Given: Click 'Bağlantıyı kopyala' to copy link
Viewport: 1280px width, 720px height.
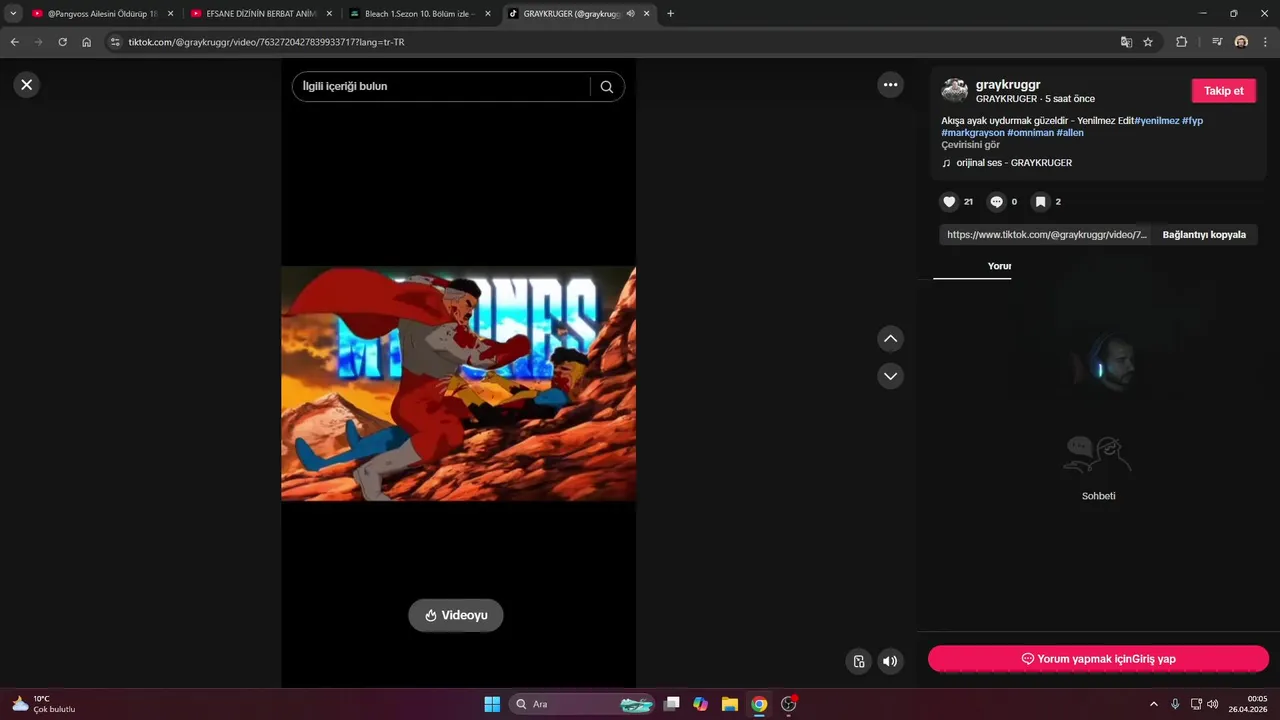Looking at the screenshot, I should 1204,235.
